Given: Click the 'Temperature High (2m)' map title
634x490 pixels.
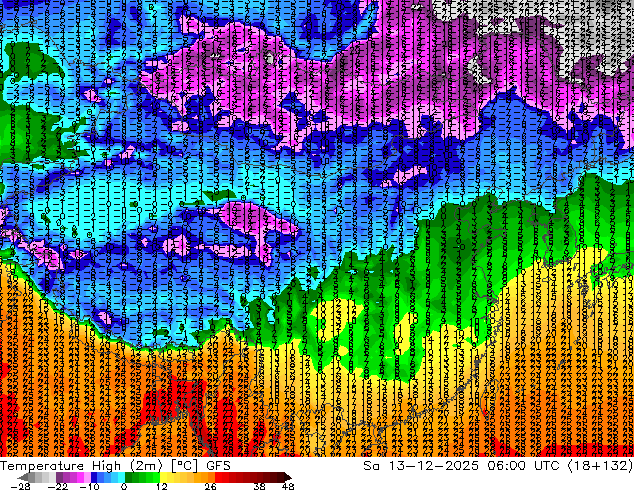Looking at the screenshot, I should click(81, 466).
